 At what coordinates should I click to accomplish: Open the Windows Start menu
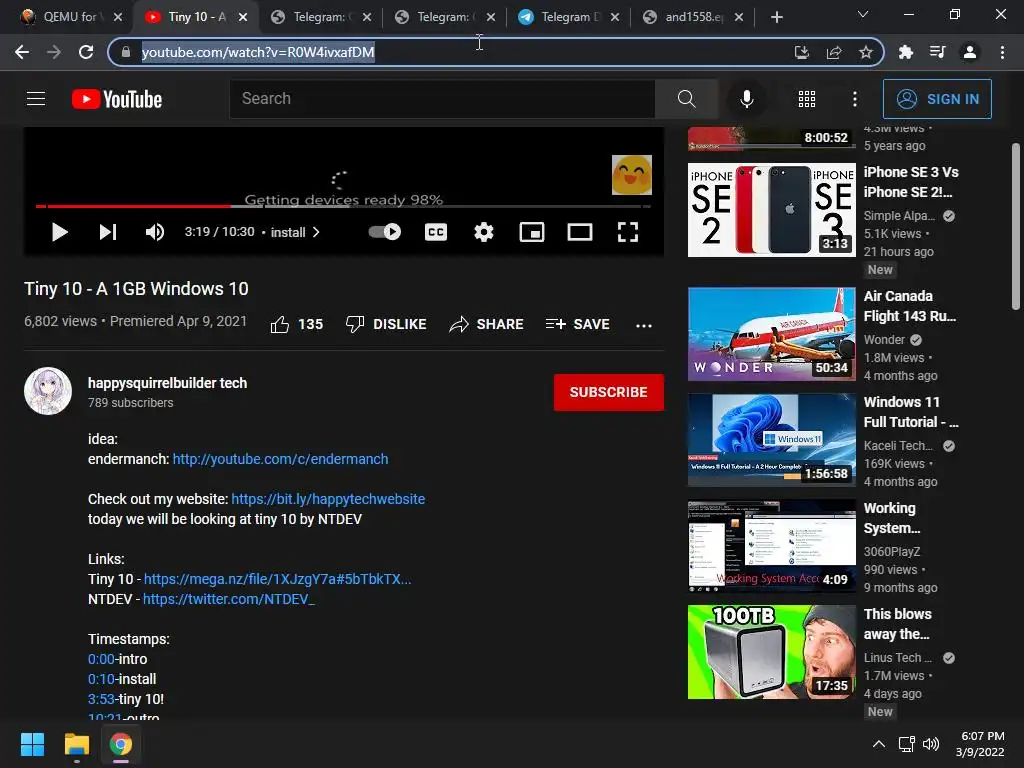pyautogui.click(x=32, y=744)
